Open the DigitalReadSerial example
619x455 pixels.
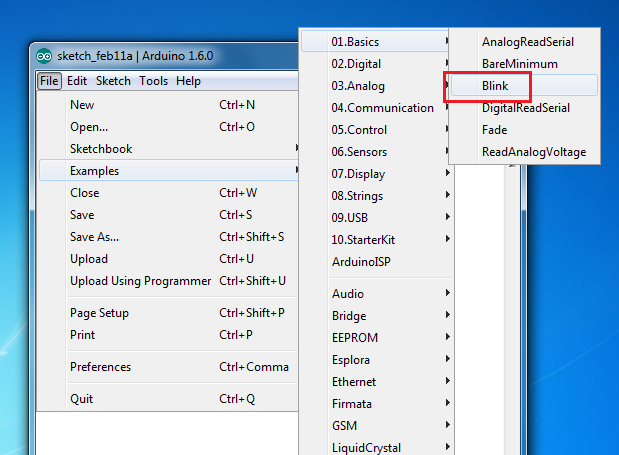tap(524, 108)
